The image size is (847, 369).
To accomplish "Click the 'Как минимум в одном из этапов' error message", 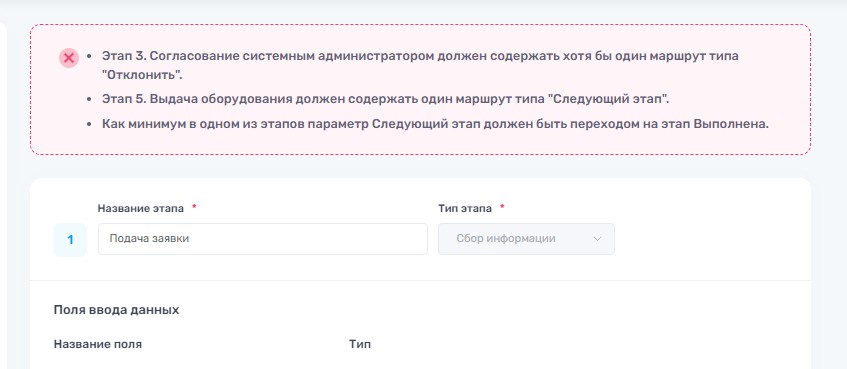I will pyautogui.click(x=435, y=124).
